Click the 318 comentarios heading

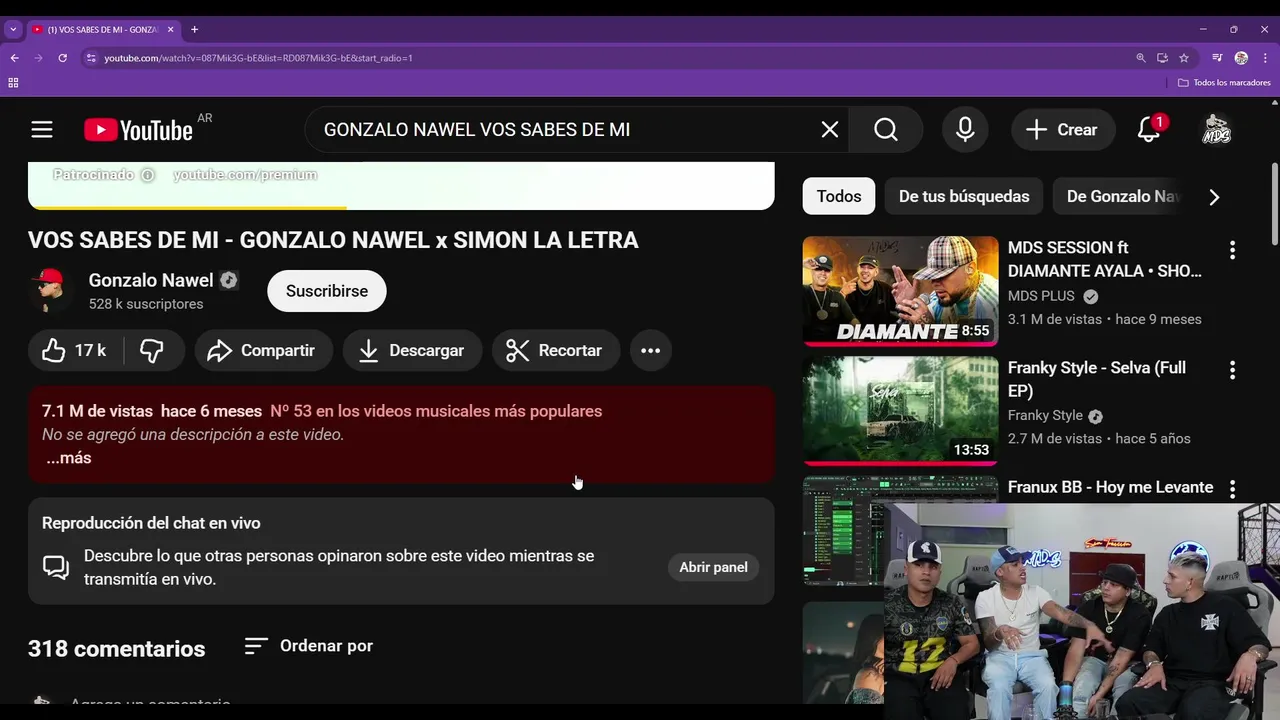(x=116, y=649)
